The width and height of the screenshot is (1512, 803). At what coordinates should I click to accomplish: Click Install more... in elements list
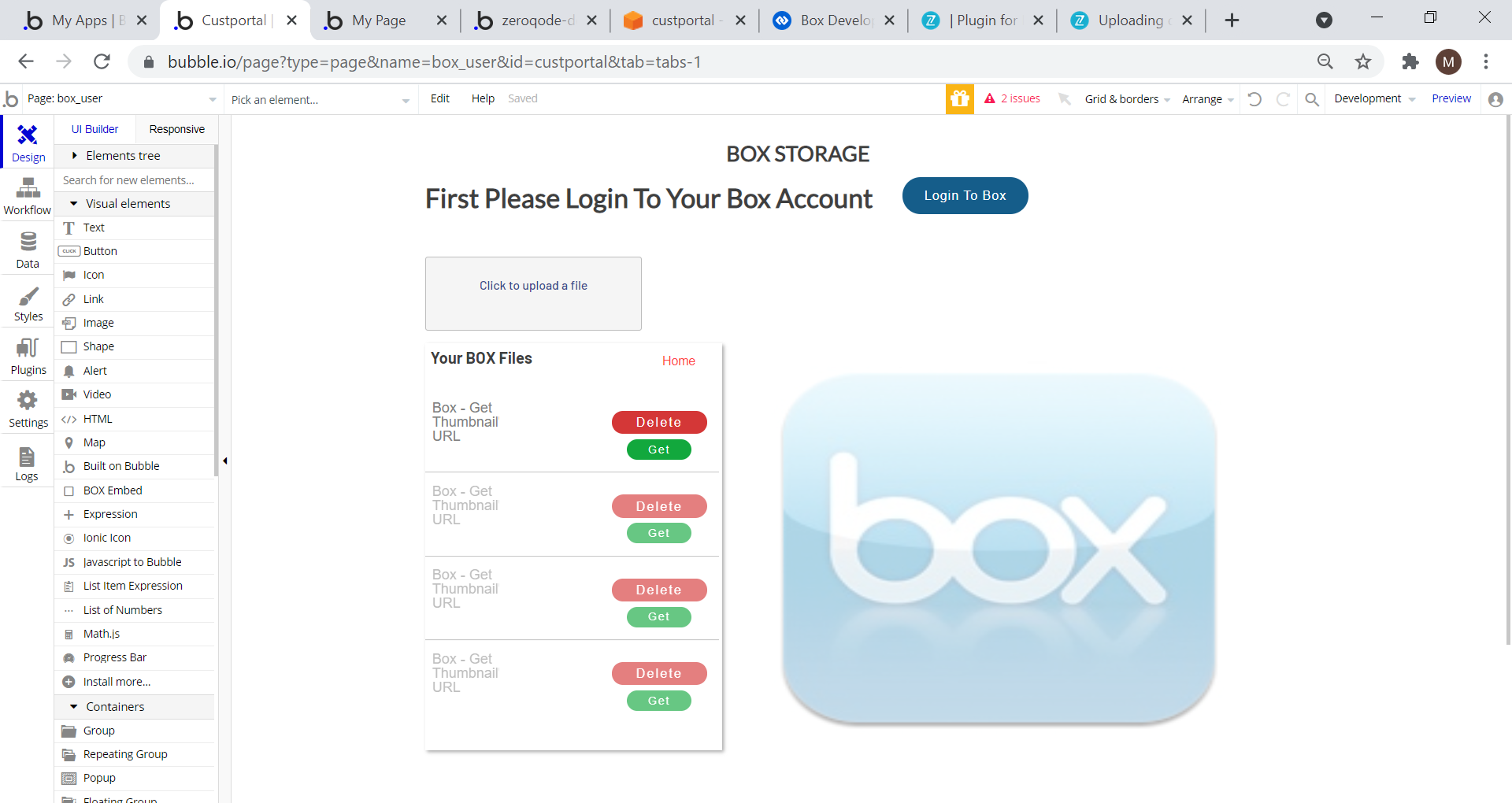pyautogui.click(x=134, y=682)
